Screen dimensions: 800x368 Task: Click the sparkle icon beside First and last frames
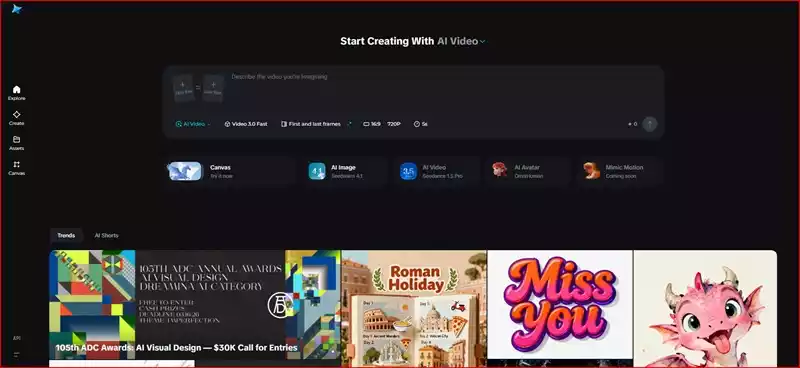tap(349, 123)
